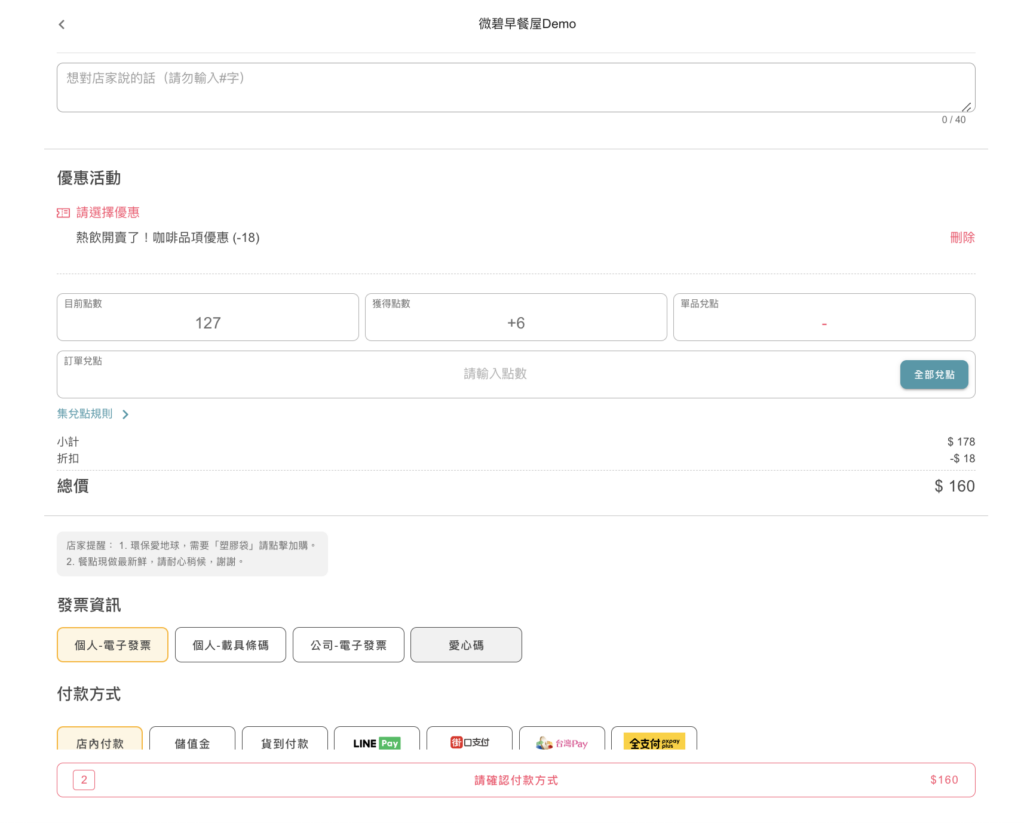Select 儲值金 payment method
Screen dimensions: 1024x823
pyautogui.click(x=192, y=743)
